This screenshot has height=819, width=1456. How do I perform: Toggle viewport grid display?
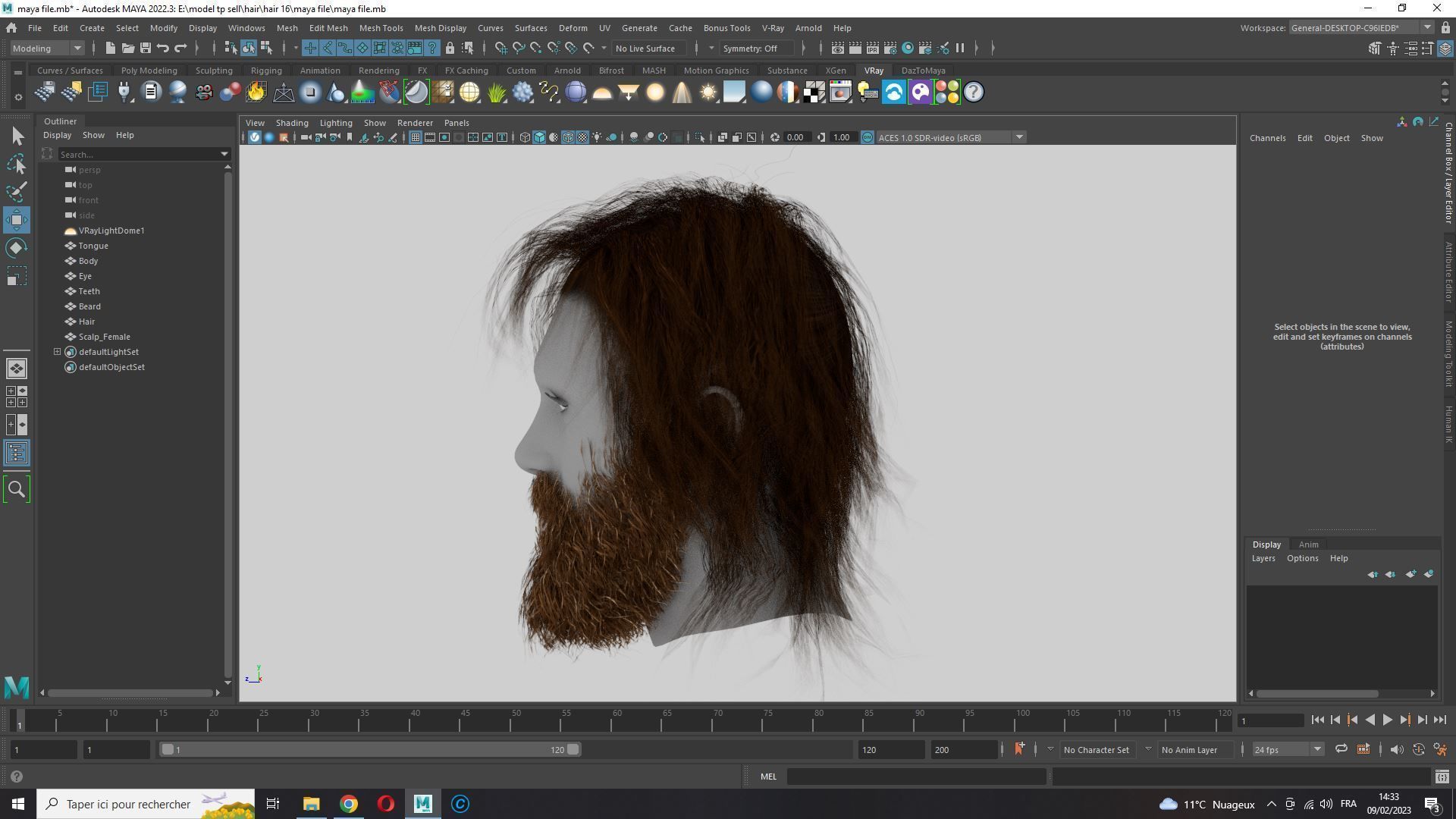416,137
